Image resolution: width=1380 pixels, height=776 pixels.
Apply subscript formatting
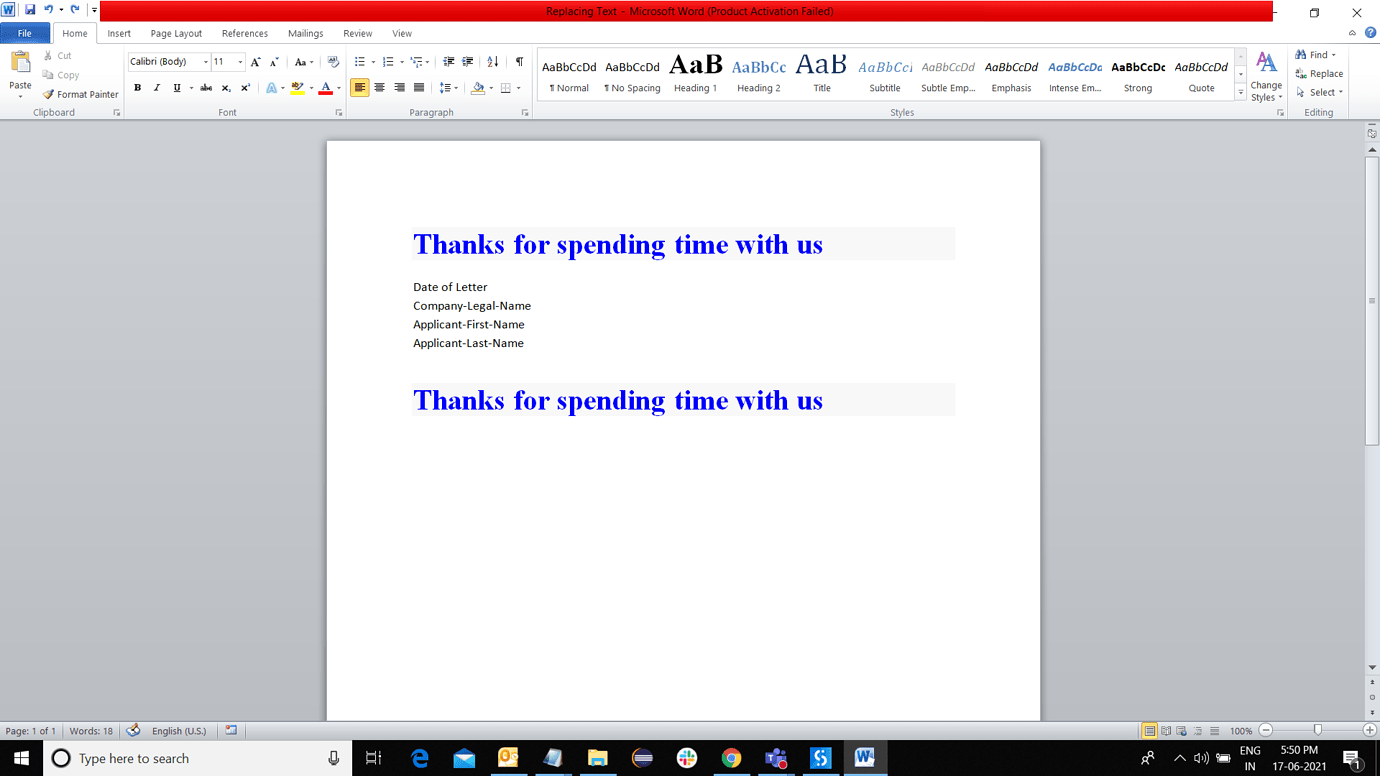pyautogui.click(x=225, y=88)
